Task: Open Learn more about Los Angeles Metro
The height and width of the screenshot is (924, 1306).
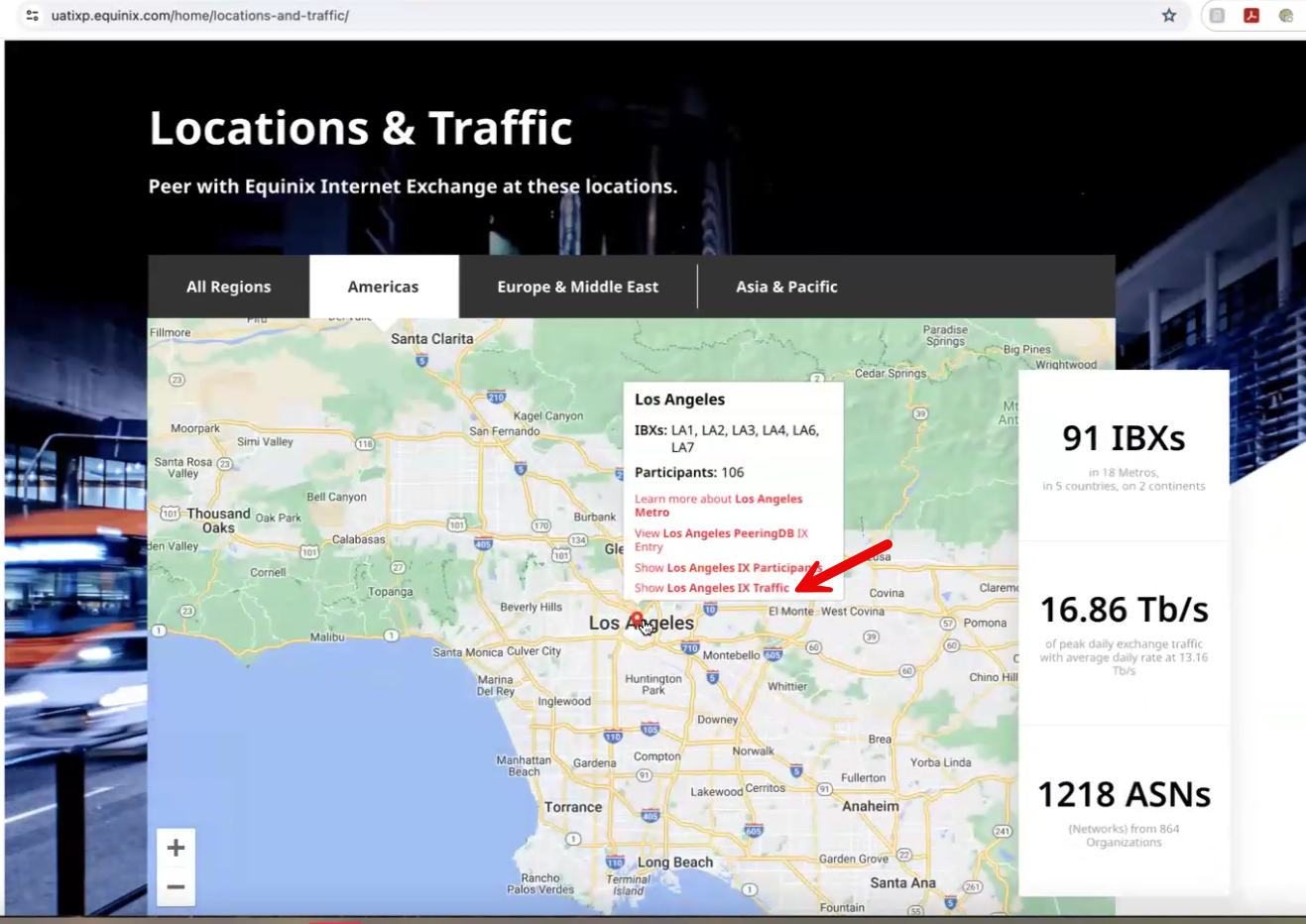Action: pyautogui.click(x=719, y=506)
